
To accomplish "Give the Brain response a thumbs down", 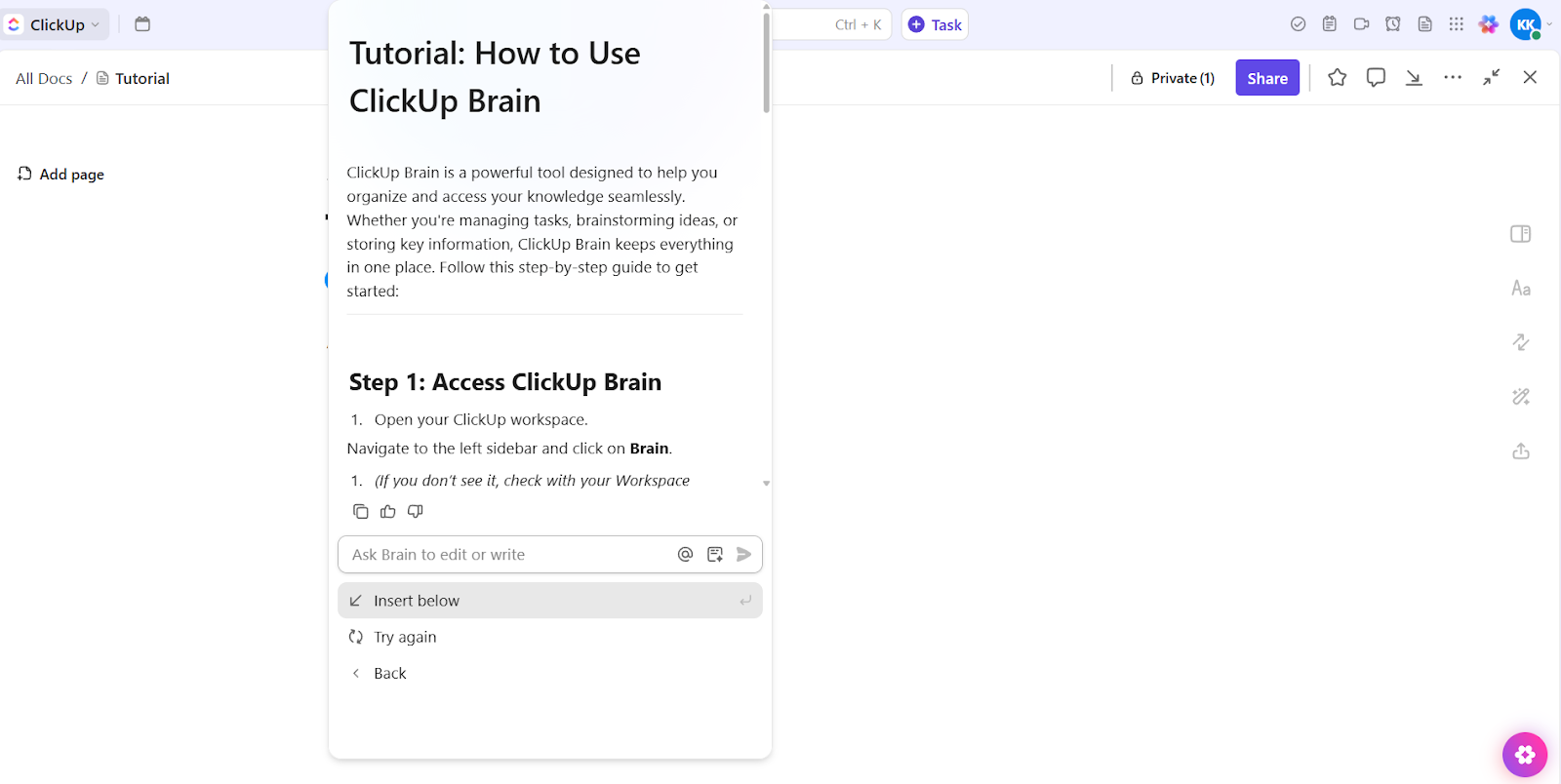I will tap(415, 512).
